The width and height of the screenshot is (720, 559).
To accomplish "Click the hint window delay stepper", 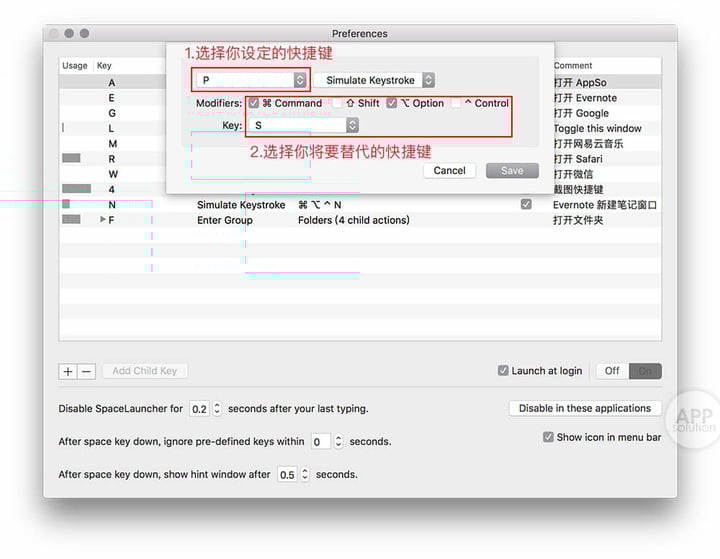I will coord(305,474).
